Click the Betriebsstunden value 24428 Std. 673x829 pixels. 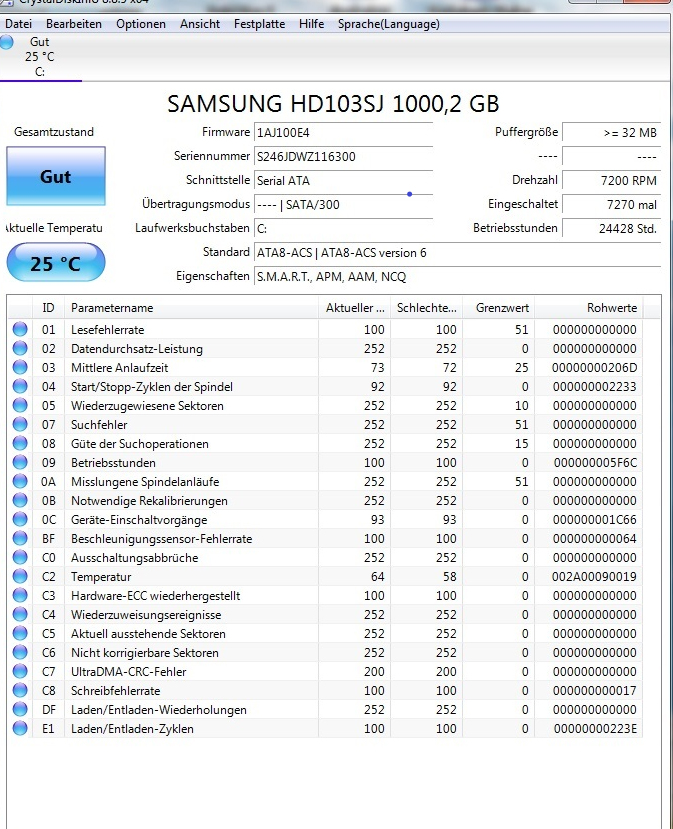pos(612,228)
